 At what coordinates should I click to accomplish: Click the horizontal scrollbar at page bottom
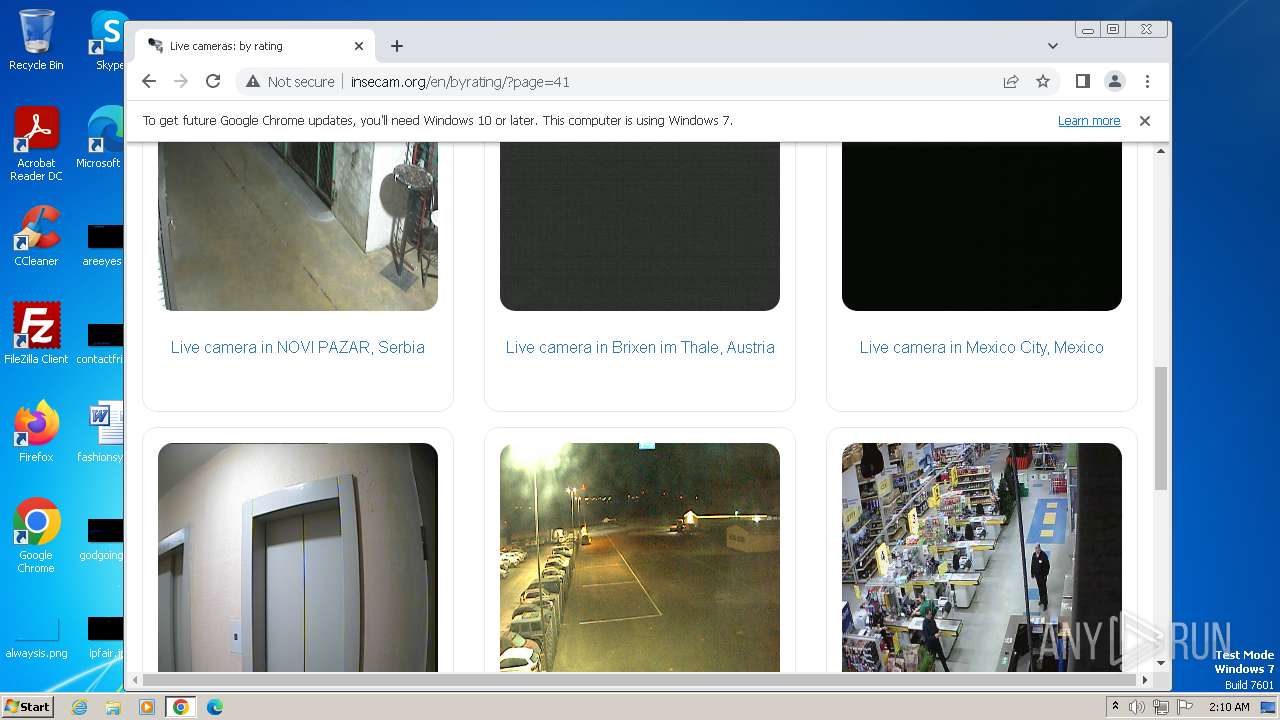click(x=640, y=680)
